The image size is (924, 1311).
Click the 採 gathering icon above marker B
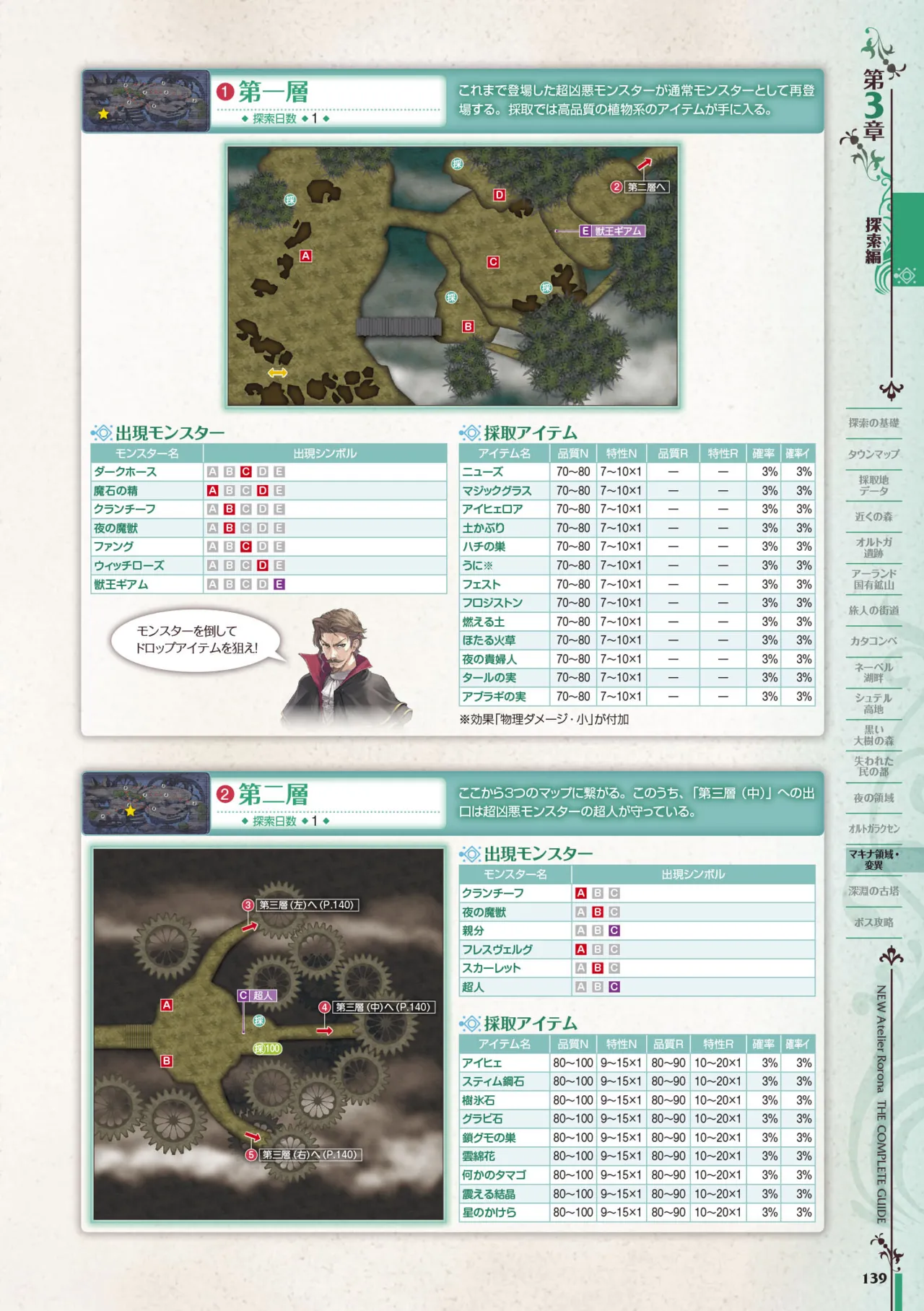(451, 297)
